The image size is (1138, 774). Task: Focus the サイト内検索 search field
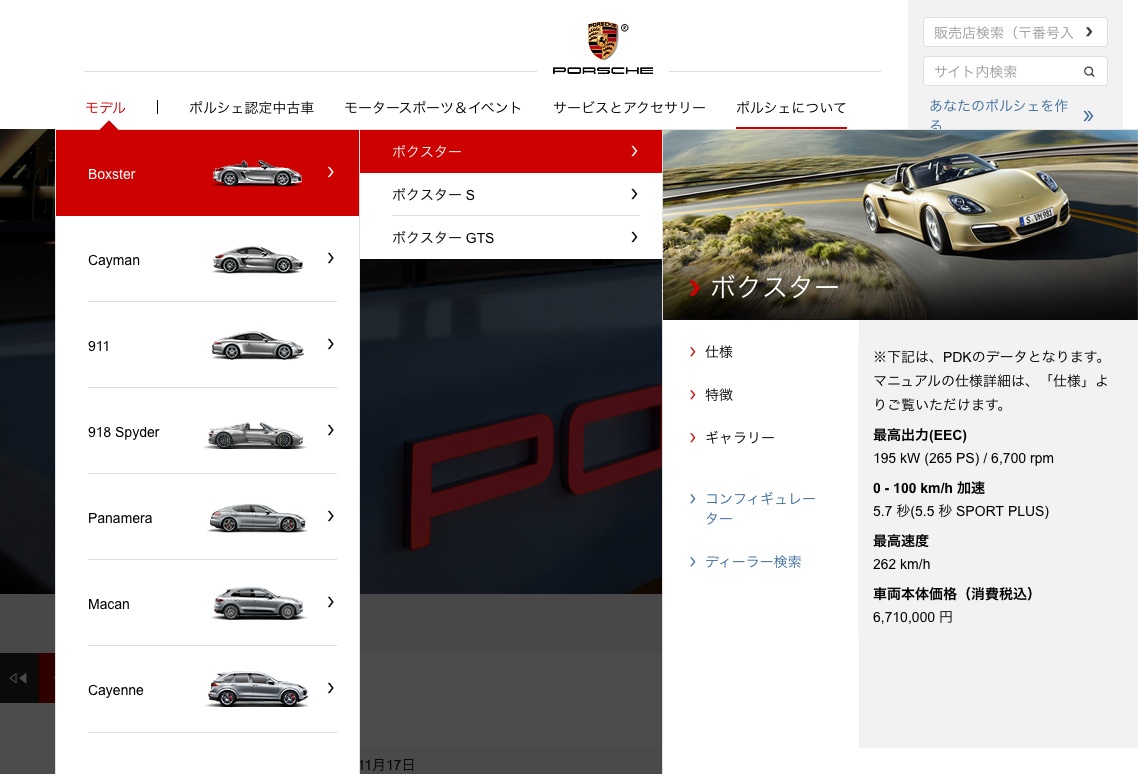(x=1015, y=71)
